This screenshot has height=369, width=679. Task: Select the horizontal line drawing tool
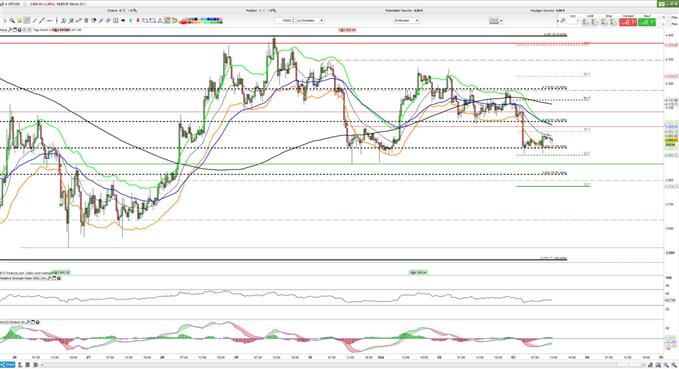point(49,20)
